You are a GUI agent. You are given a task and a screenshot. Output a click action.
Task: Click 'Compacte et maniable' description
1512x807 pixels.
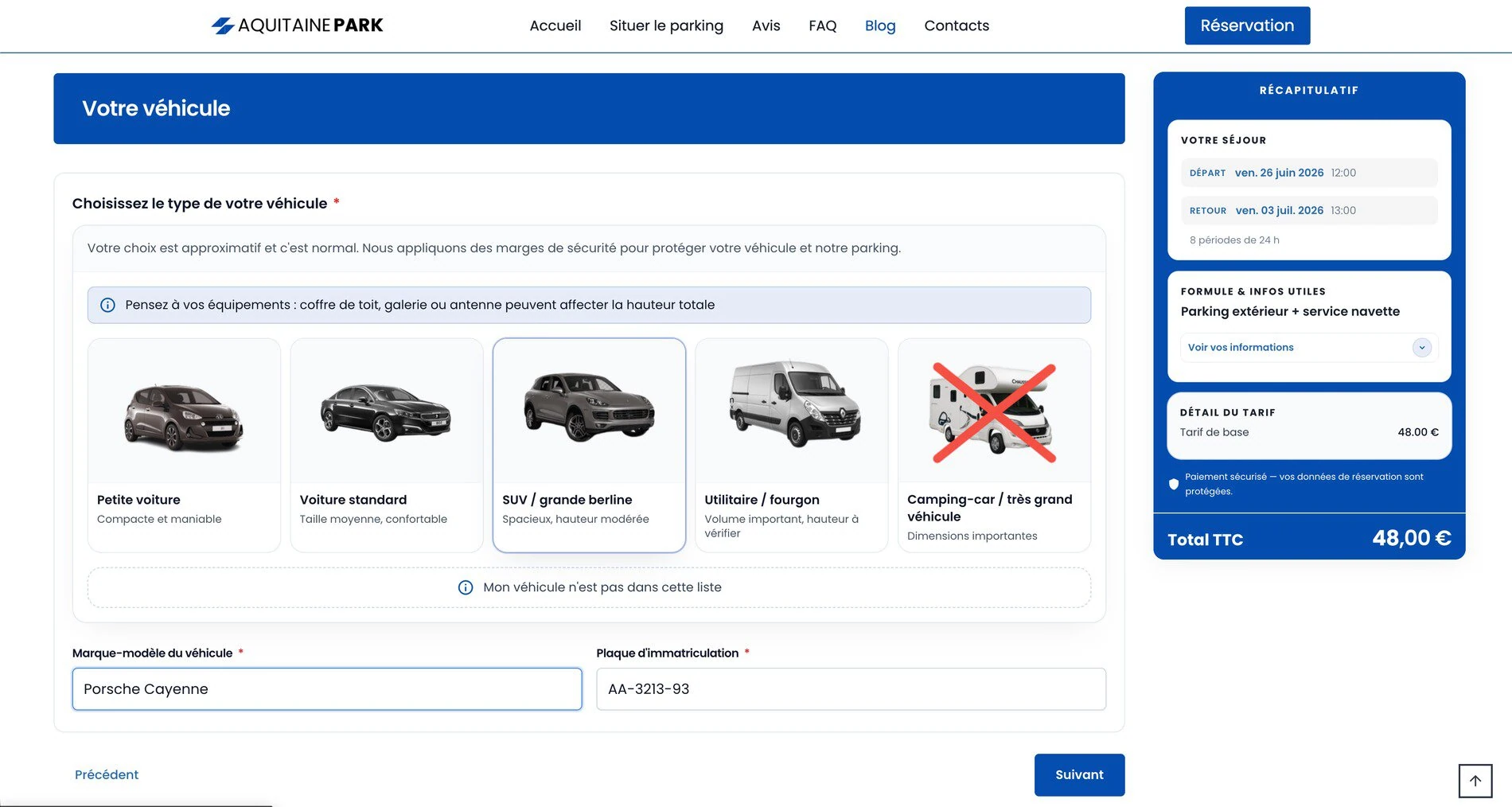159,519
